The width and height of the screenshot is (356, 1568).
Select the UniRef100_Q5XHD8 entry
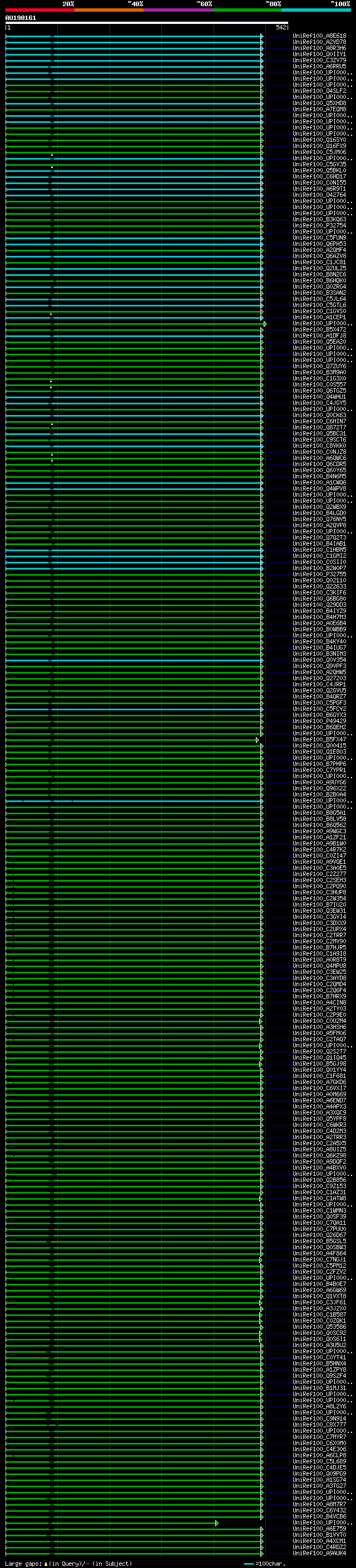(319, 103)
